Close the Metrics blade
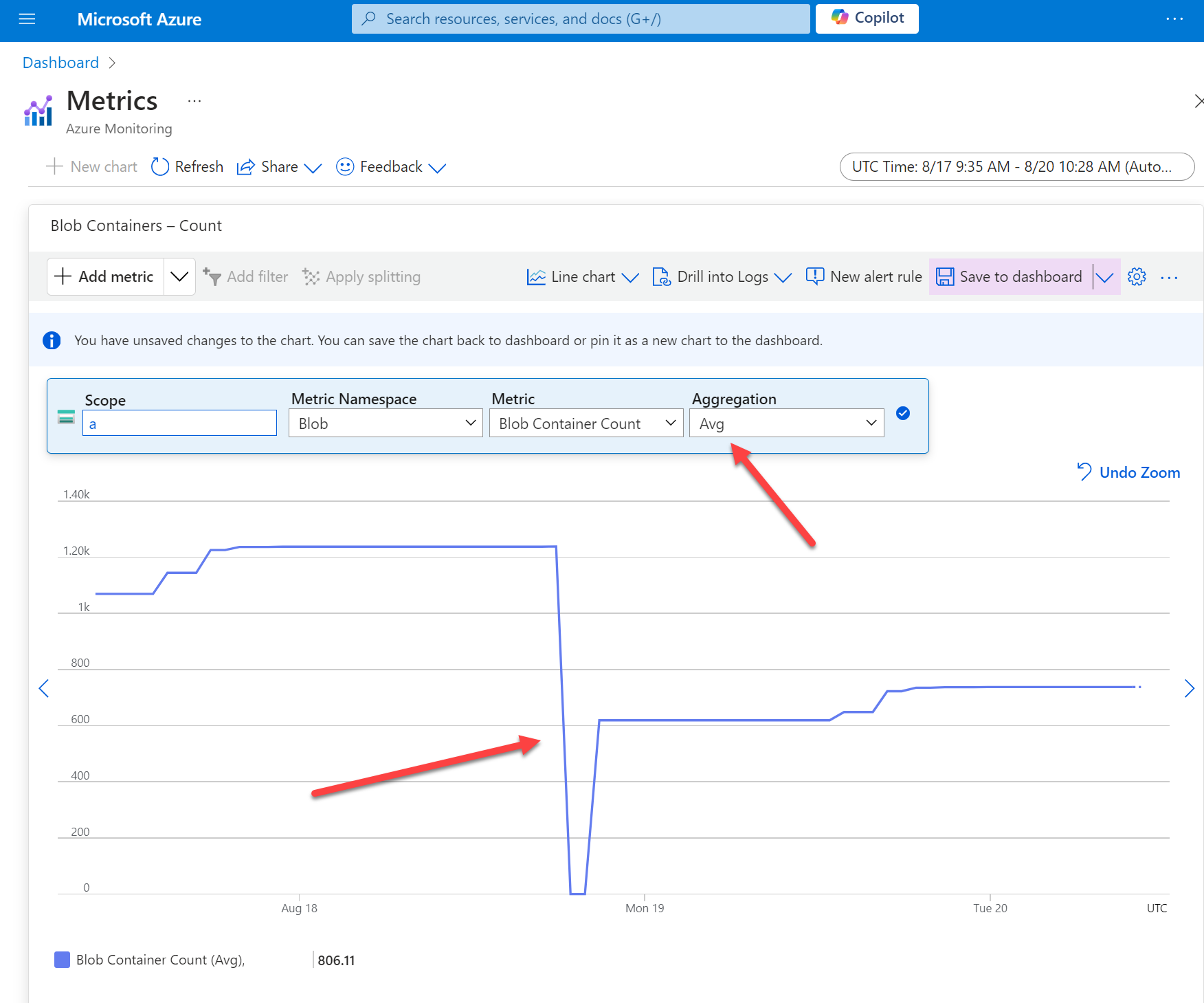 click(1198, 101)
